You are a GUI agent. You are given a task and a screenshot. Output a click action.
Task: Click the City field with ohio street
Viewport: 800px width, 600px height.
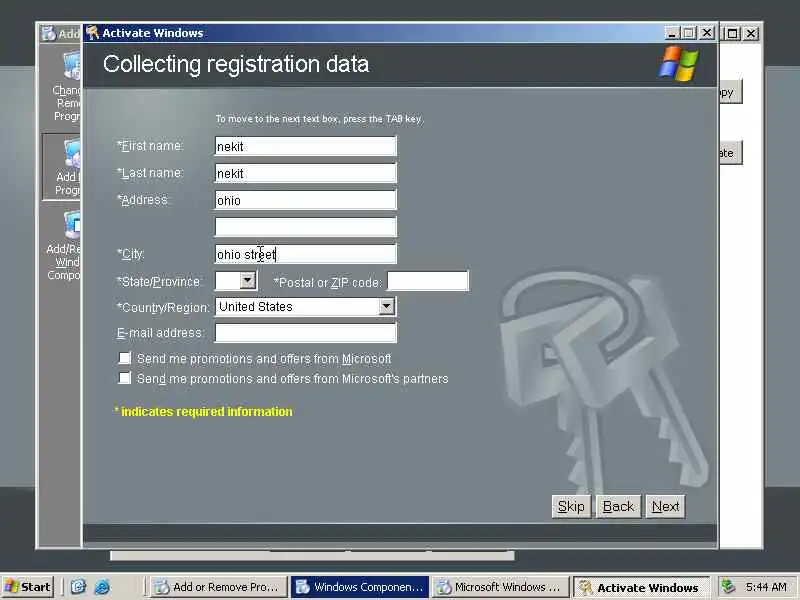click(306, 254)
